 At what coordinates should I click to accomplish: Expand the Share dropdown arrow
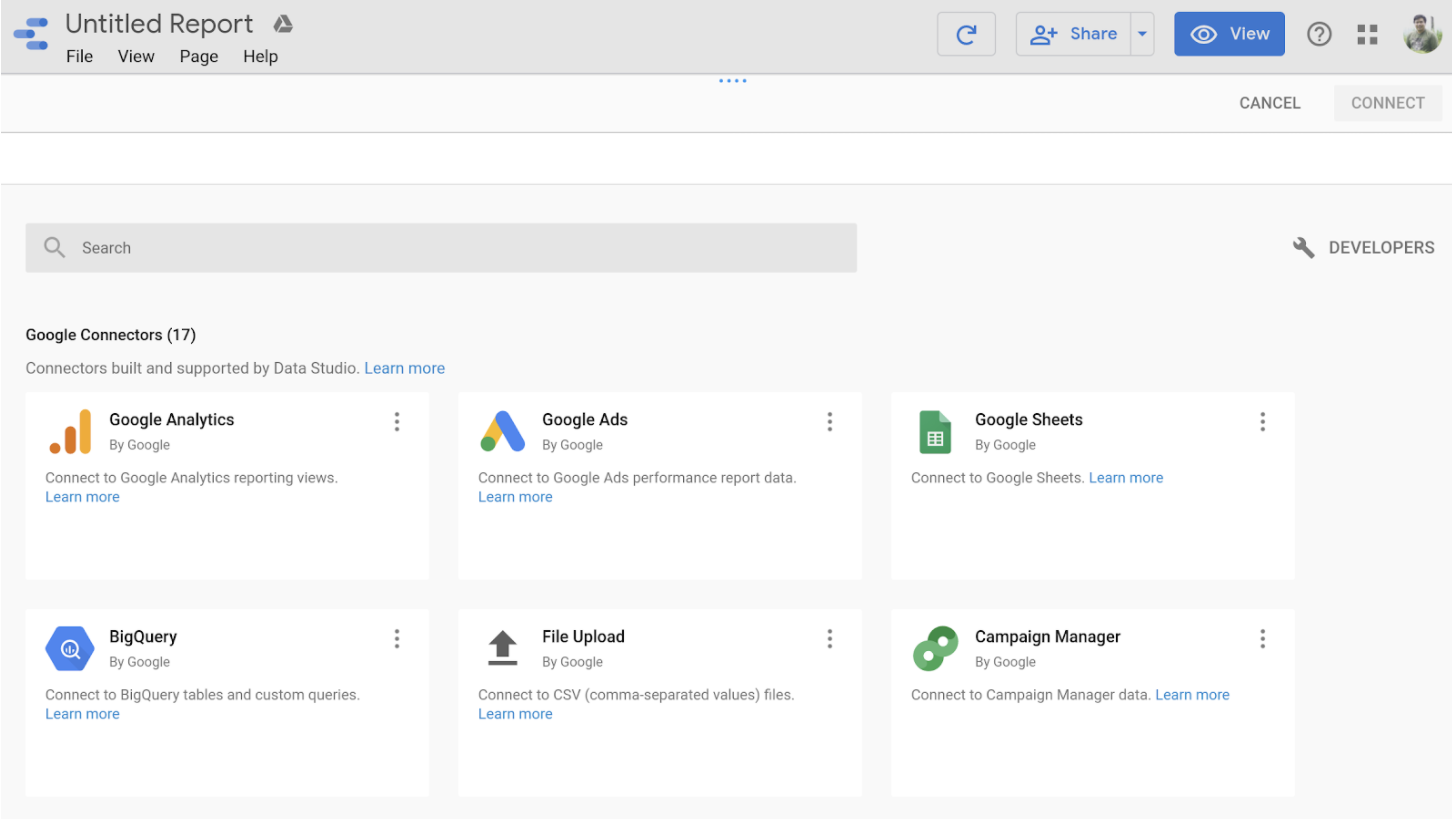(1142, 35)
